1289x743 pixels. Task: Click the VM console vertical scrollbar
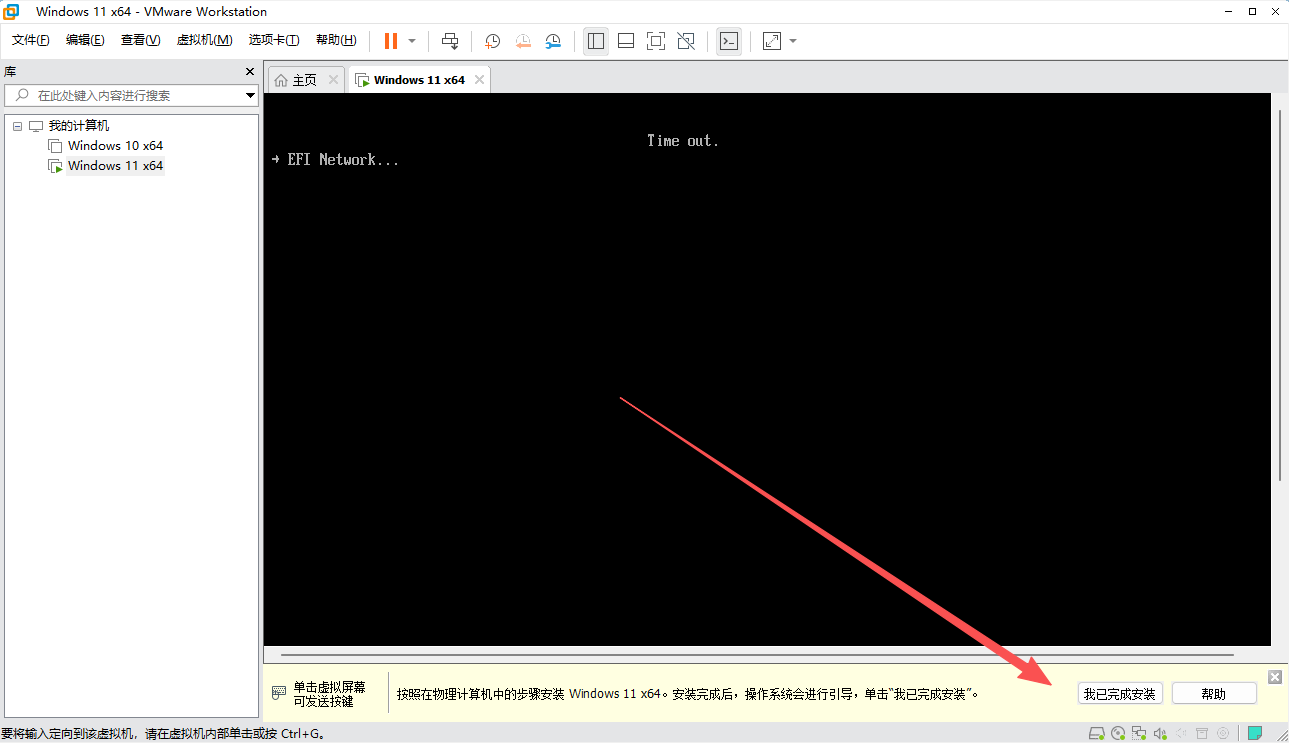pyautogui.click(x=1282, y=293)
